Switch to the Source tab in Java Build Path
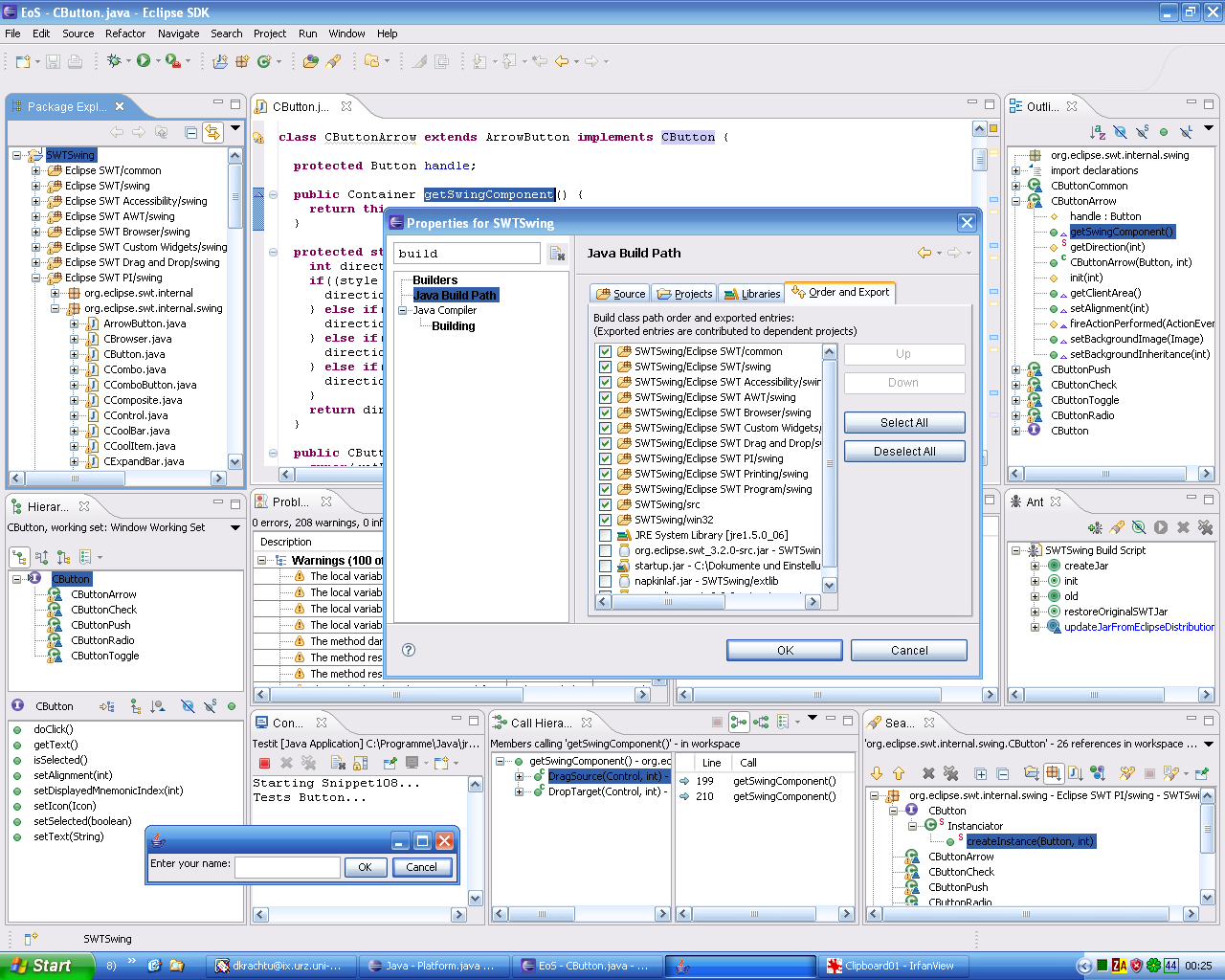This screenshot has height=980, width=1225. point(620,294)
